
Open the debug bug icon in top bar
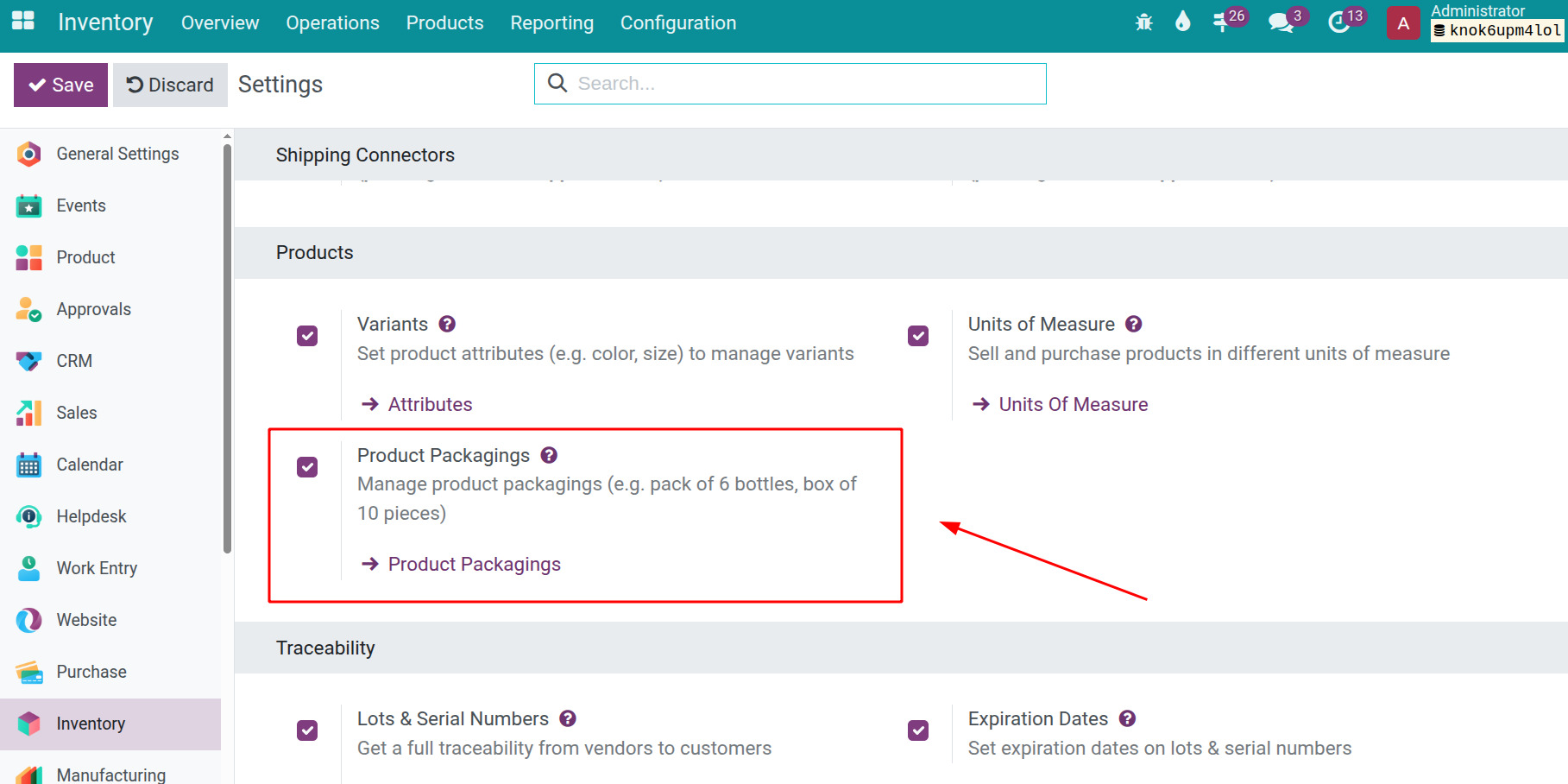[x=1143, y=23]
